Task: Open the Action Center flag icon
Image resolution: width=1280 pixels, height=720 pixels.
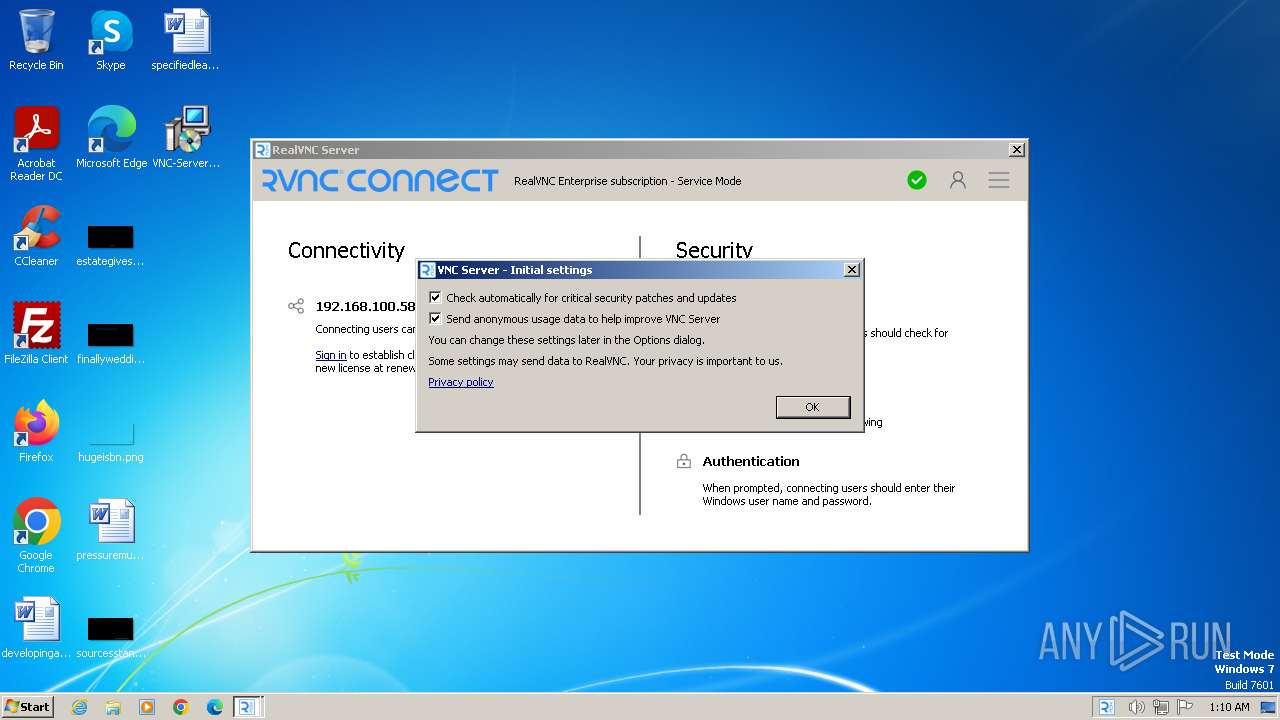Action: [x=1185, y=707]
